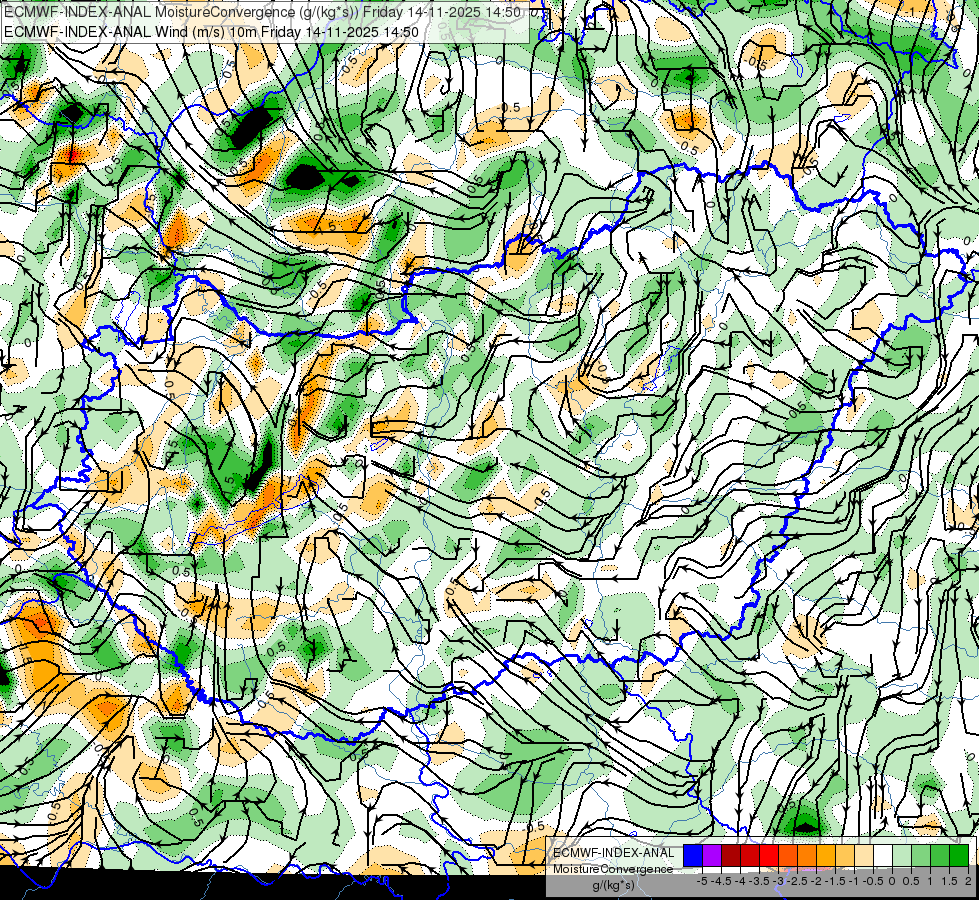The image size is (979, 900).
Task: Click the white legend color swatch
Action: 883,855
